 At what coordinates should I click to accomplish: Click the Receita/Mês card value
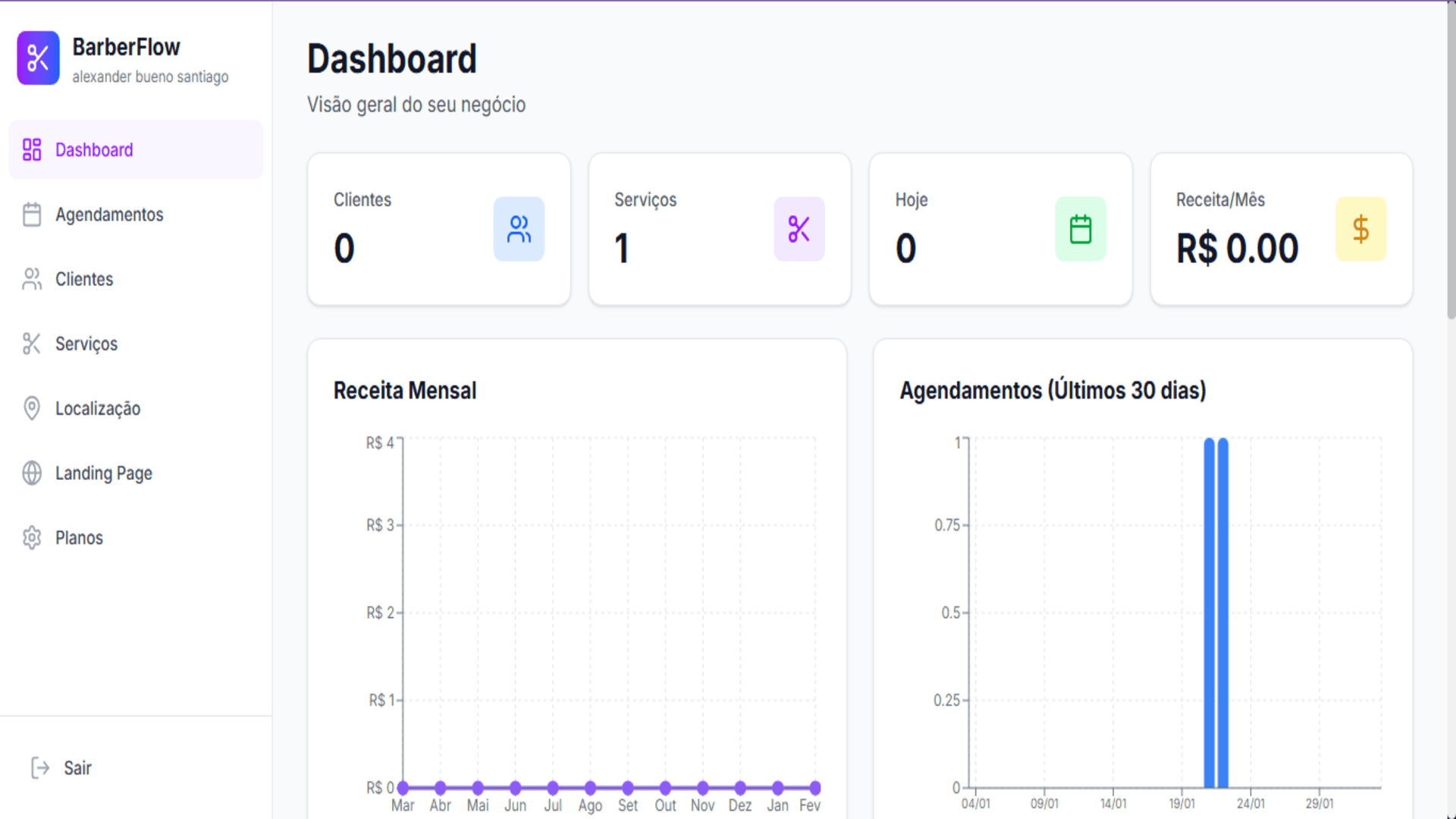(1237, 249)
